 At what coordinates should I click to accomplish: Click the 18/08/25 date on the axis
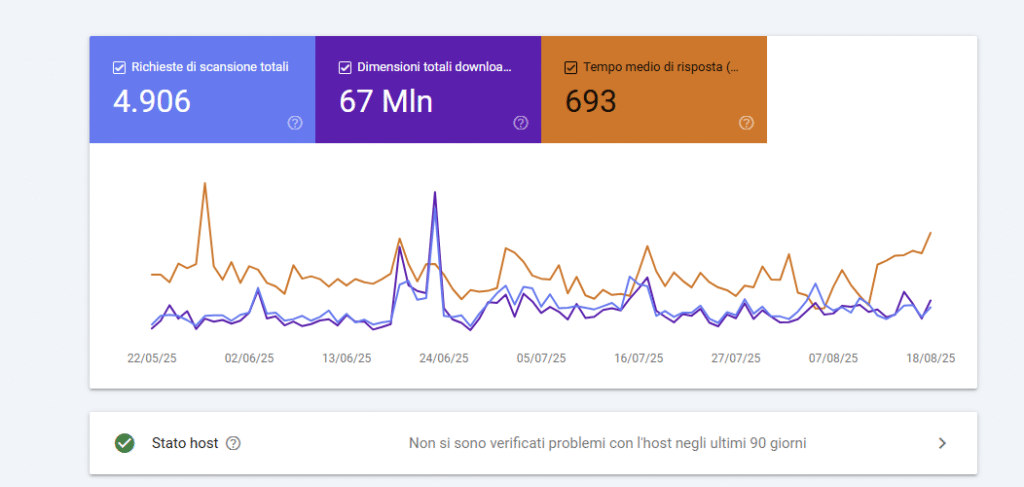[931, 357]
